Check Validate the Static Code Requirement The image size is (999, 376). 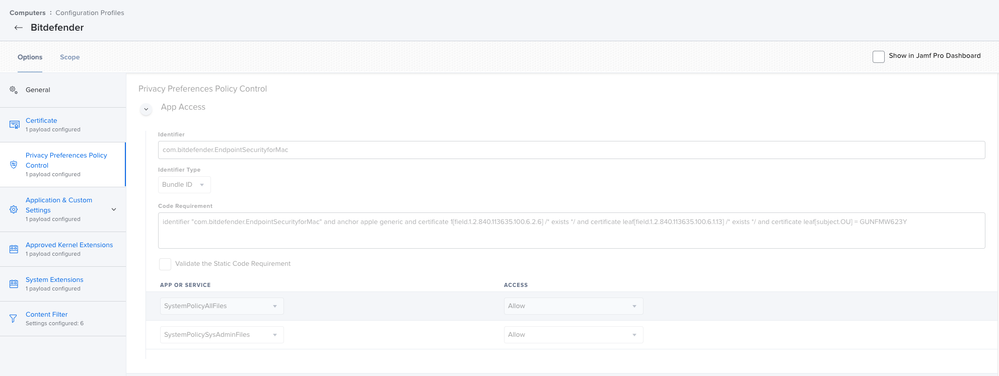(x=165, y=264)
